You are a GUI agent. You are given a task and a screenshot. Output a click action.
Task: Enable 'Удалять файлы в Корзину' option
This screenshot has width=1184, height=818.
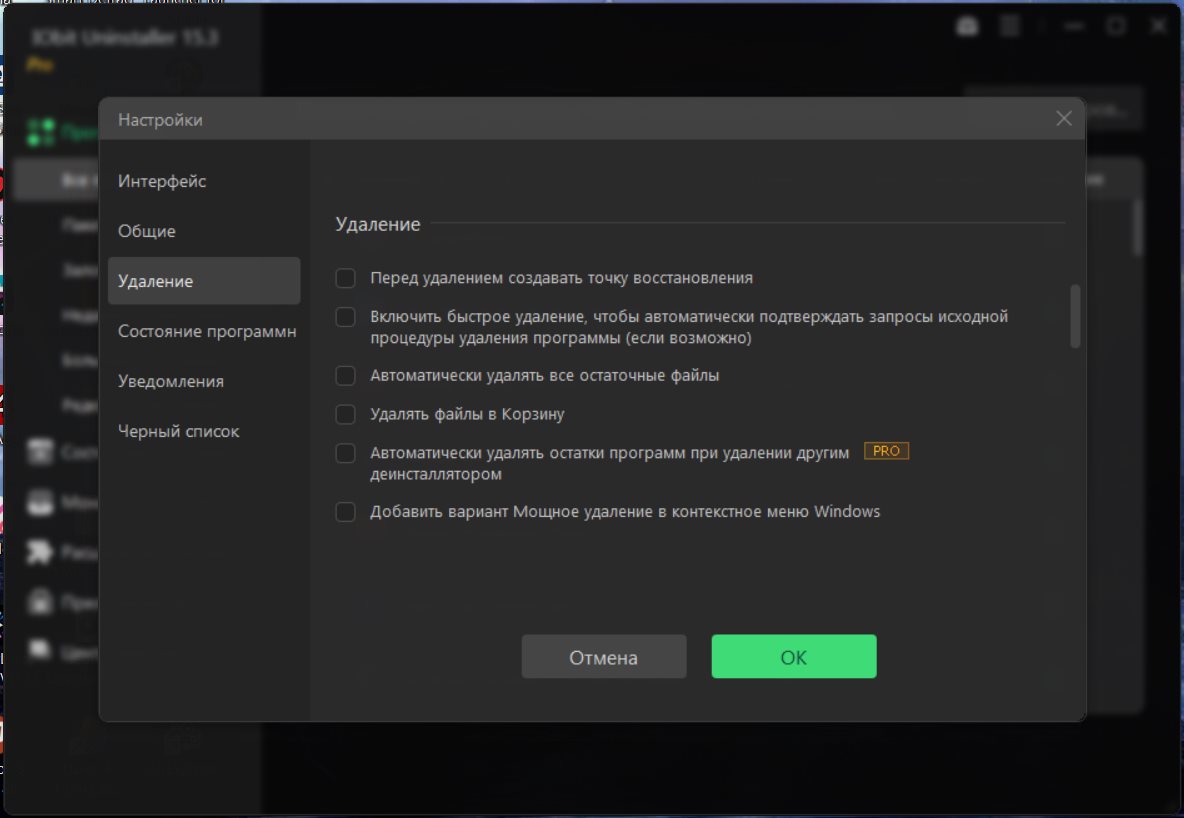345,414
